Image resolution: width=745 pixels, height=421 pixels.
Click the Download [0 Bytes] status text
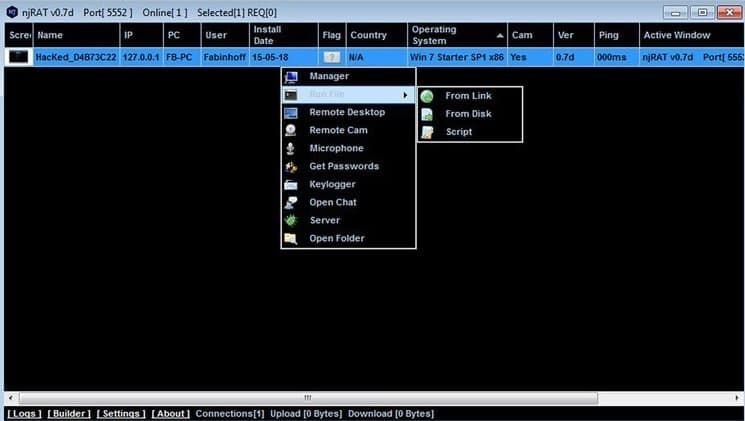click(x=391, y=414)
